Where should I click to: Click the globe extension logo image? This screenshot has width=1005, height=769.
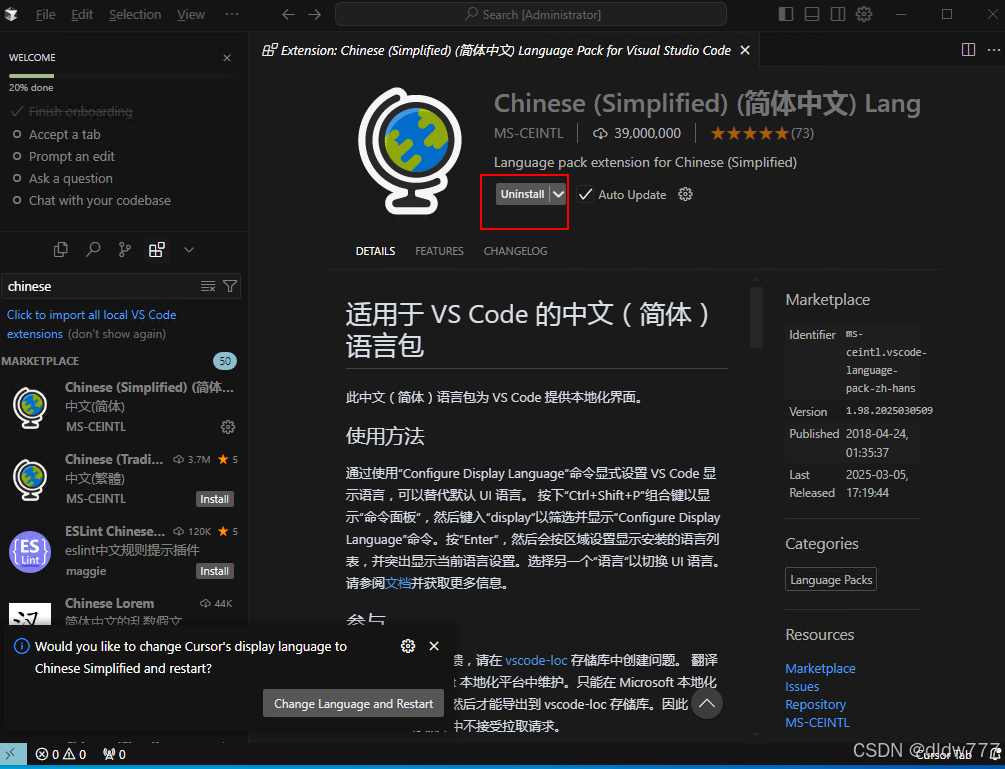click(x=410, y=151)
